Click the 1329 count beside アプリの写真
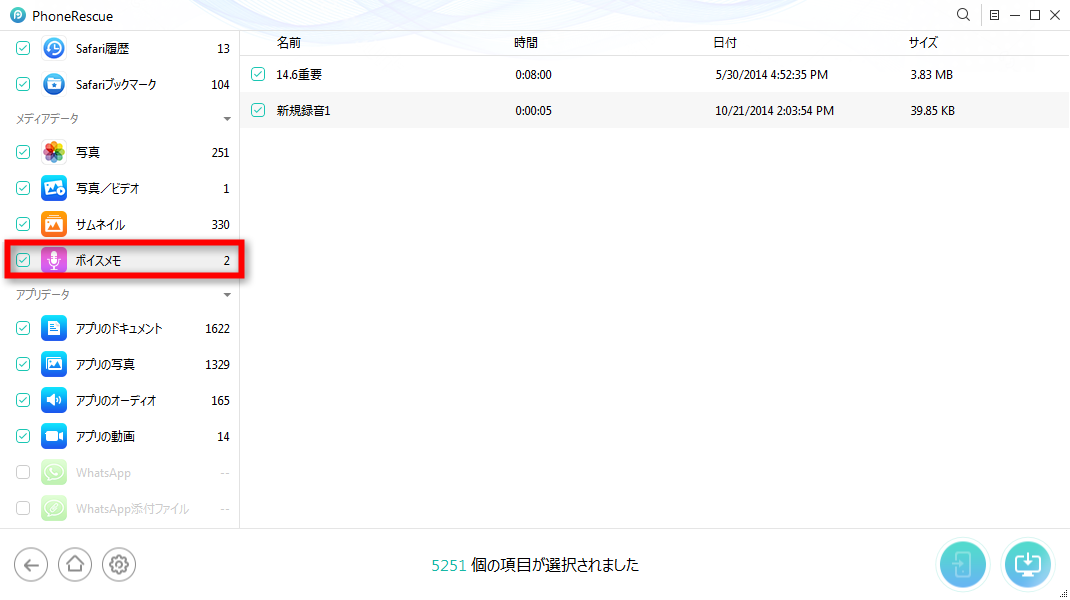This screenshot has height=600, width=1070. 217,365
